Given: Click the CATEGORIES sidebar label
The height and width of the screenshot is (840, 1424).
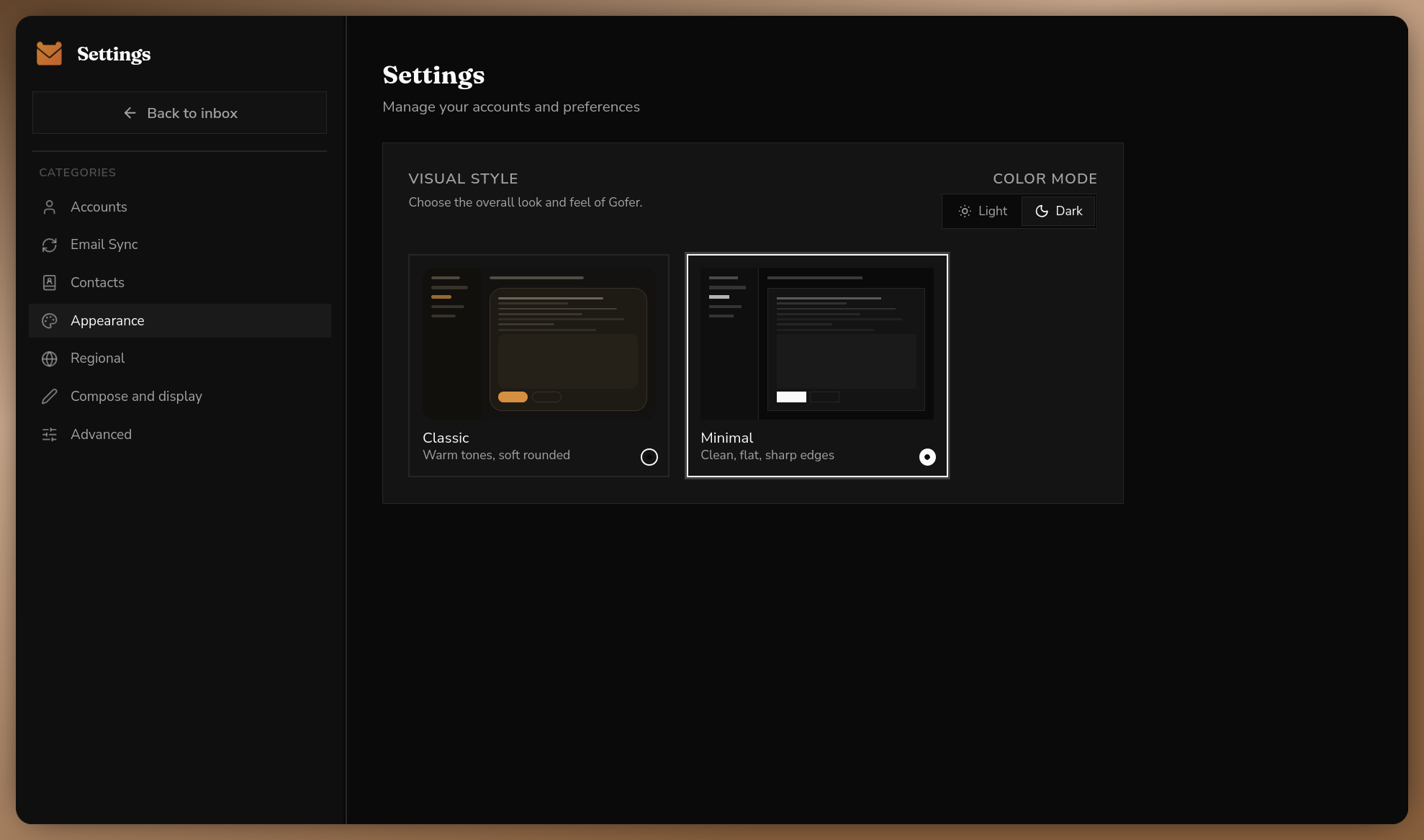Looking at the screenshot, I should click(x=77, y=173).
